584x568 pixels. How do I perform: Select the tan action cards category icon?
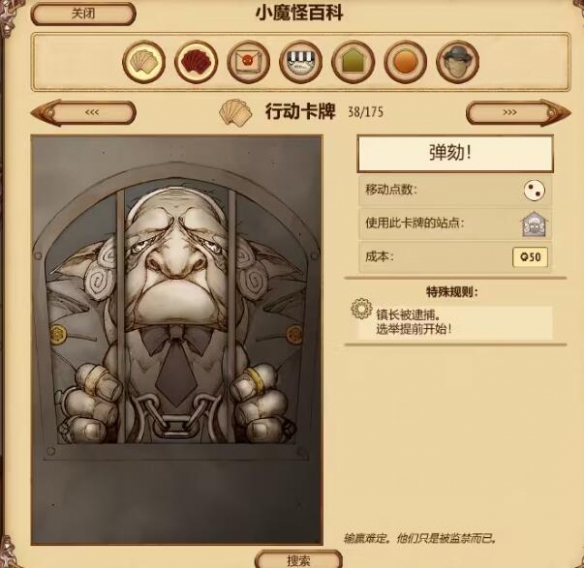point(144,62)
